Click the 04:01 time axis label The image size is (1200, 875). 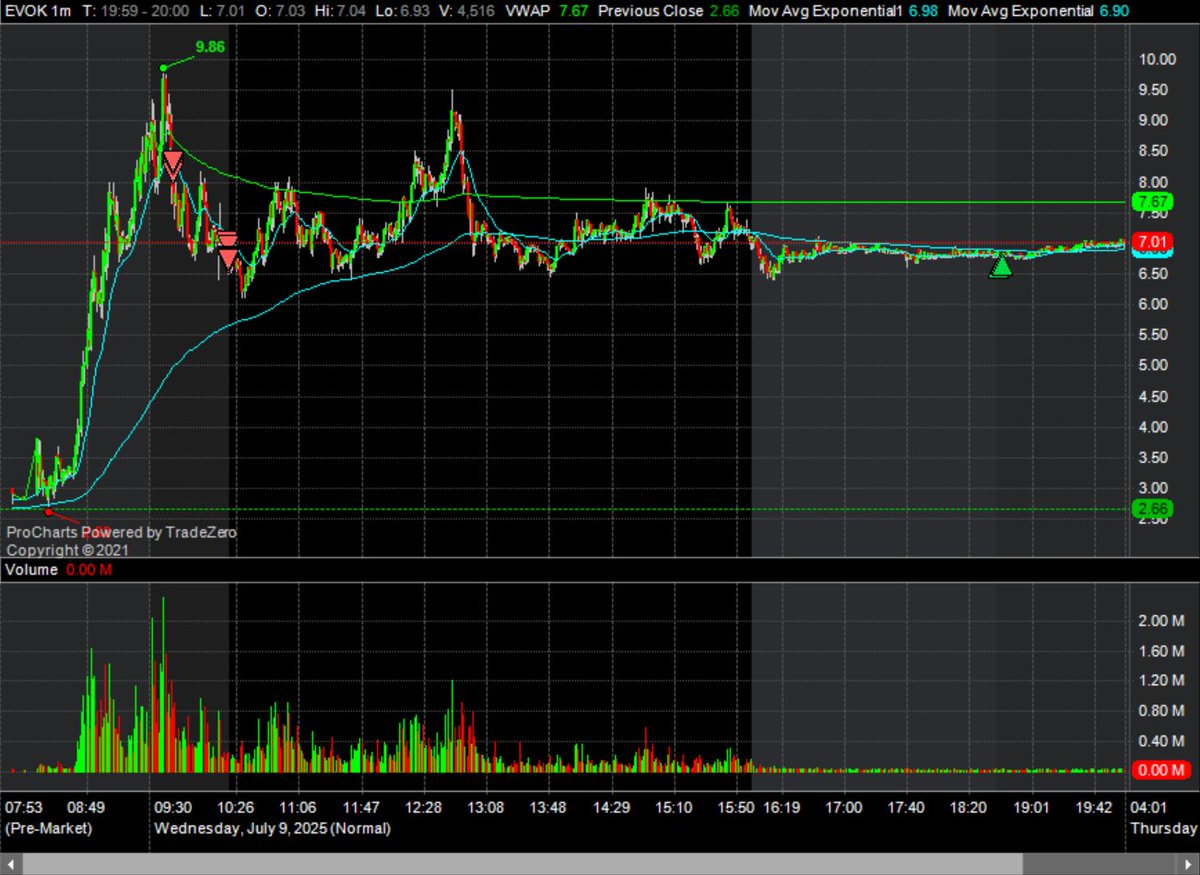1149,807
